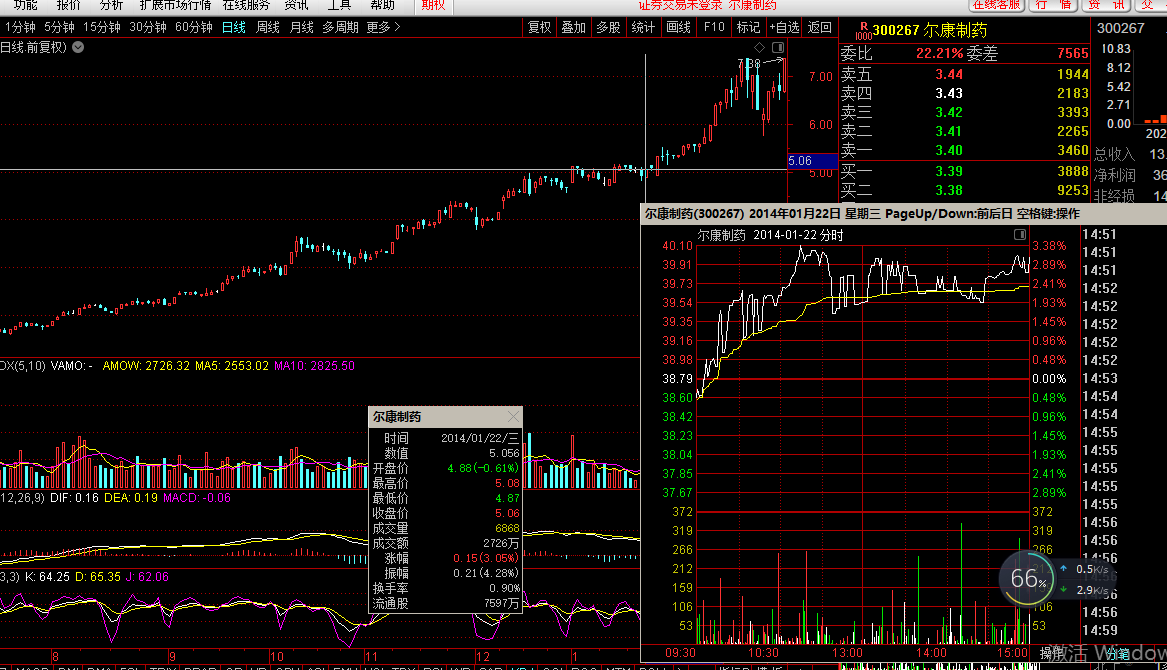1167x670 pixels.
Task: Expand the 日线 前复权 dropdown arrow
Action: pyautogui.click(x=78, y=46)
